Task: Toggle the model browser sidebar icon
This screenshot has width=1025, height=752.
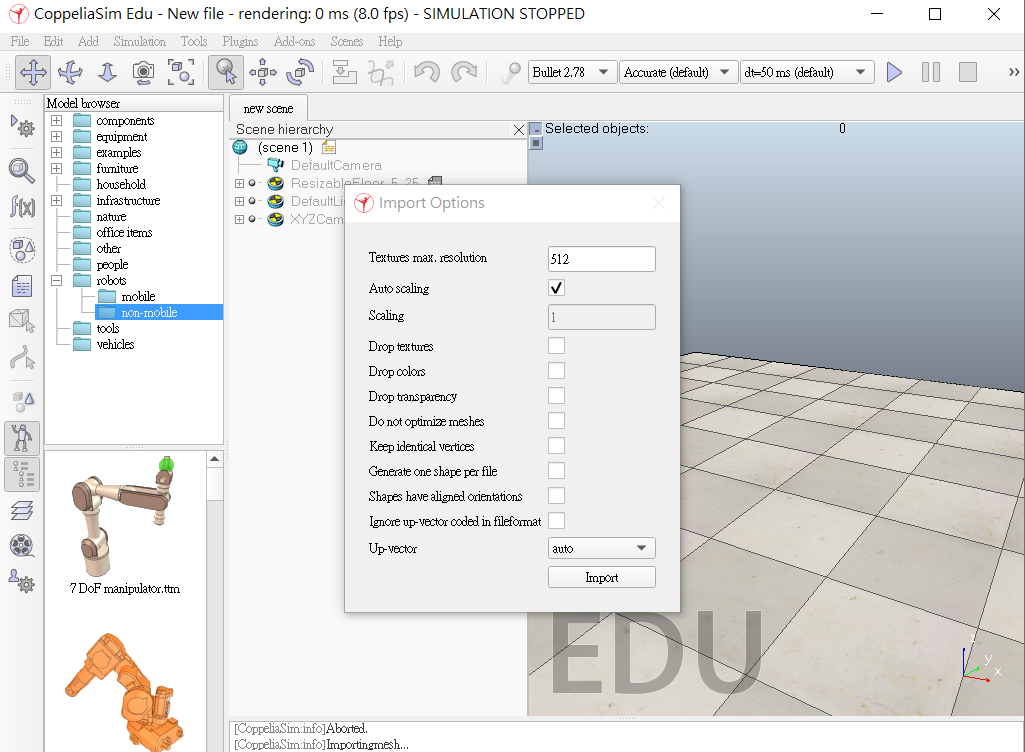Action: 22,438
